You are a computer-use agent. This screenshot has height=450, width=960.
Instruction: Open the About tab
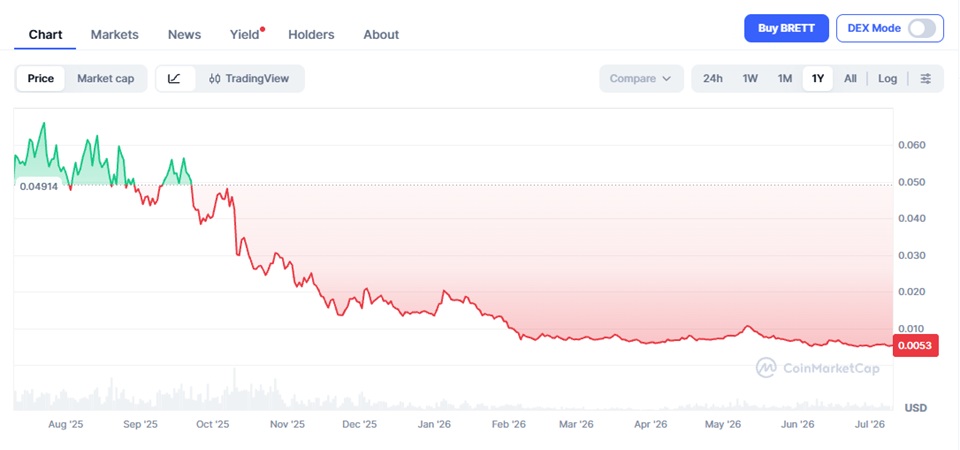click(381, 35)
